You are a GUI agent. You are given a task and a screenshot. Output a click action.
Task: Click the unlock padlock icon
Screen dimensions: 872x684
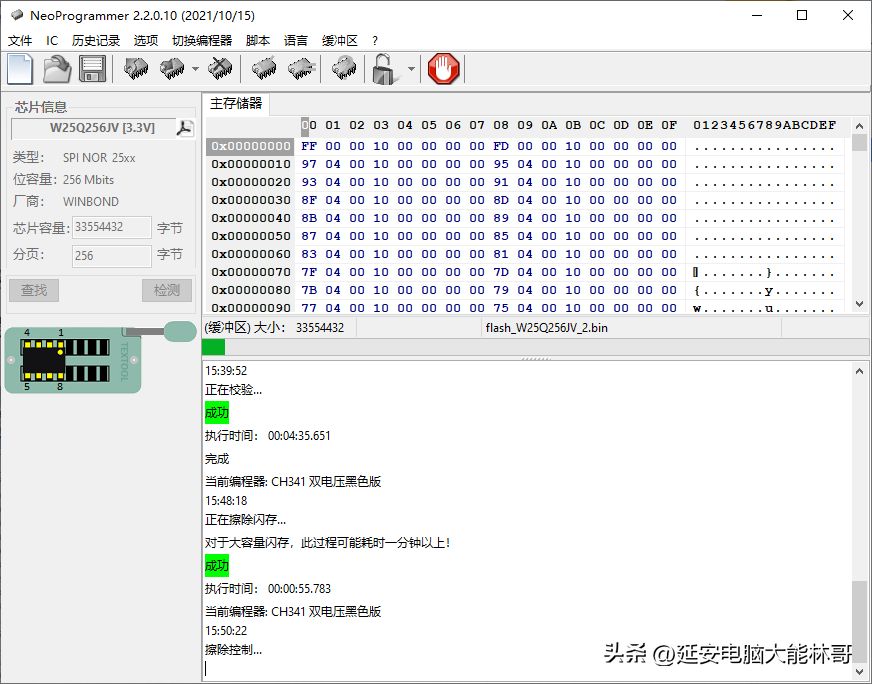(x=384, y=69)
